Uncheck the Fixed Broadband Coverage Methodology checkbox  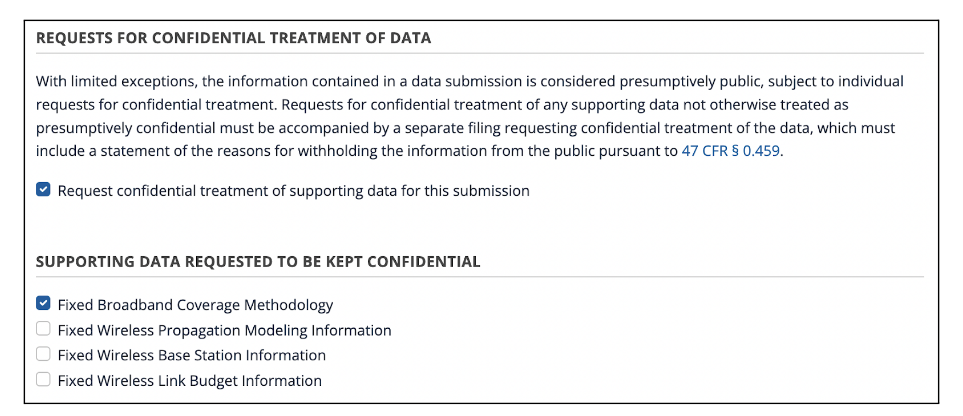click(x=43, y=304)
